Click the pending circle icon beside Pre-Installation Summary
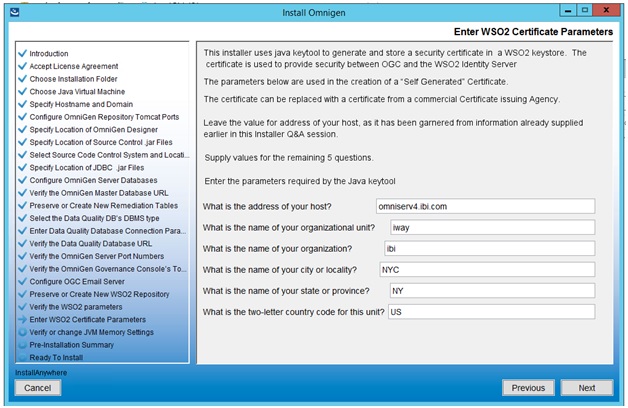This screenshot has width=628, height=408. click(22, 345)
